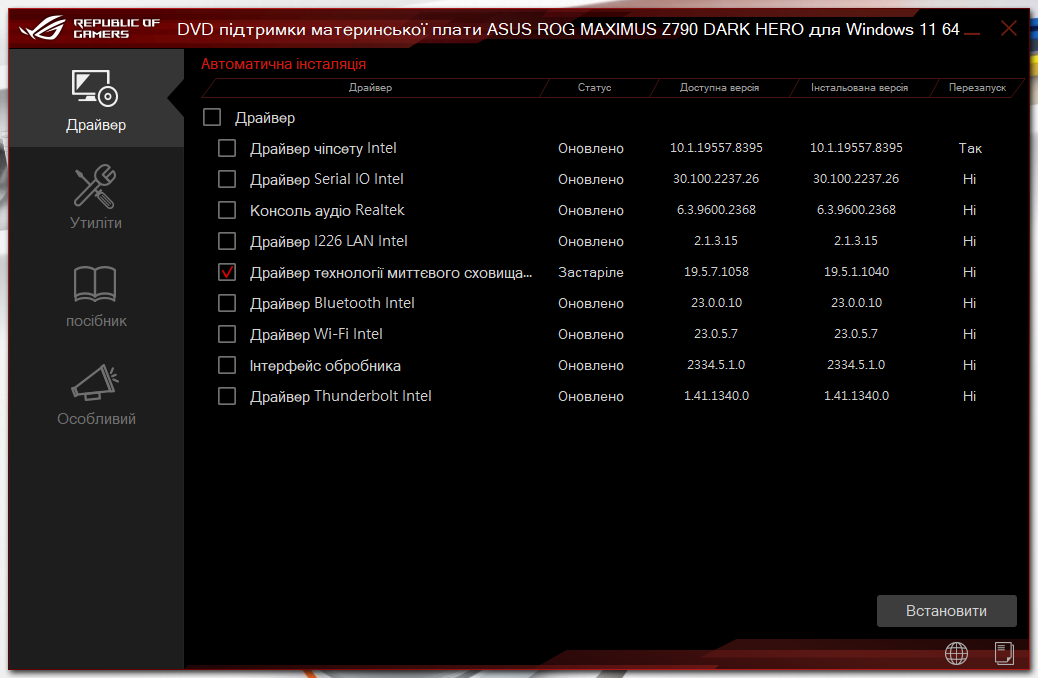Viewport: 1038px width, 678px height.
Task: Click the Статус column header
Action: (x=596, y=88)
